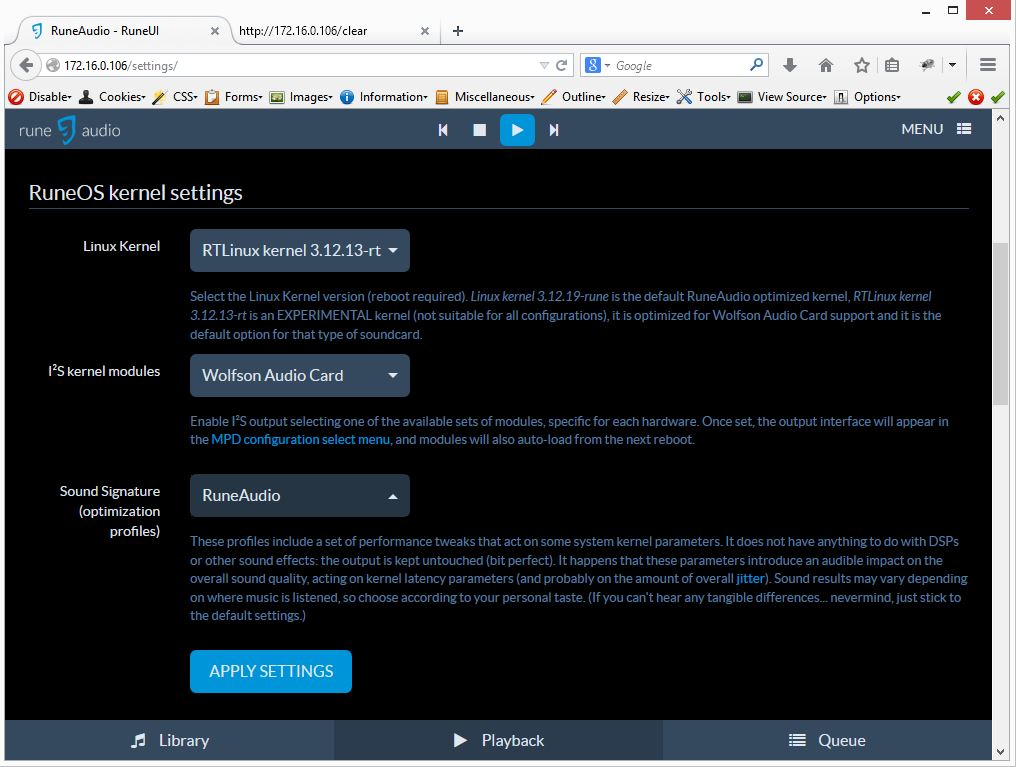
Task: Open the extension dropdown arrow
Action: point(952,65)
